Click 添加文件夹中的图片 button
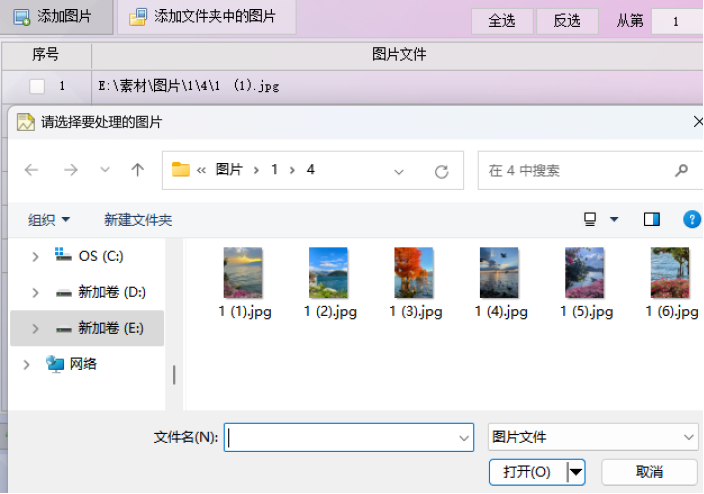This screenshot has width=704, height=494. click(x=207, y=17)
